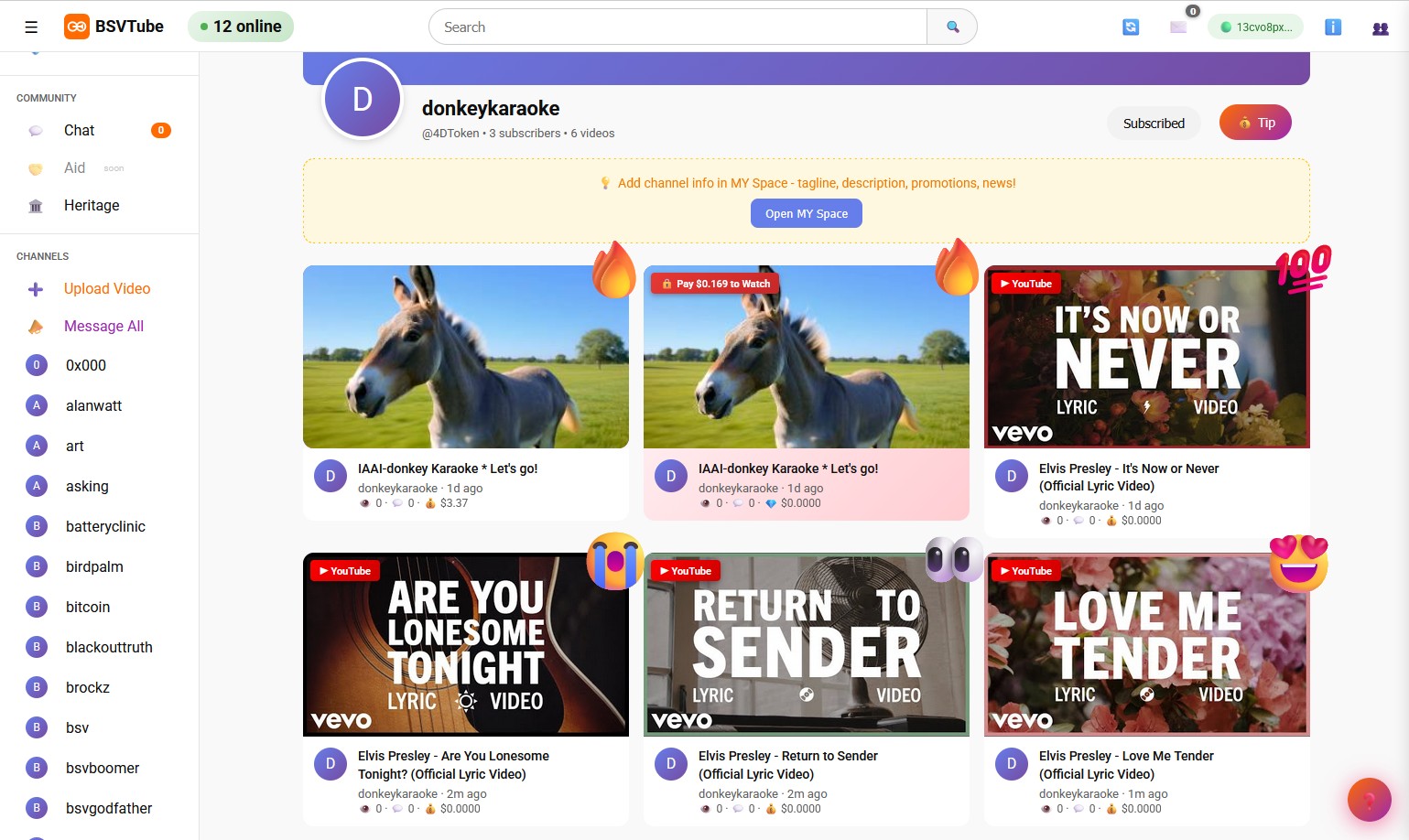Click title Elvis Presley - It's Now or Never
The height and width of the screenshot is (840, 1409).
point(1129,477)
